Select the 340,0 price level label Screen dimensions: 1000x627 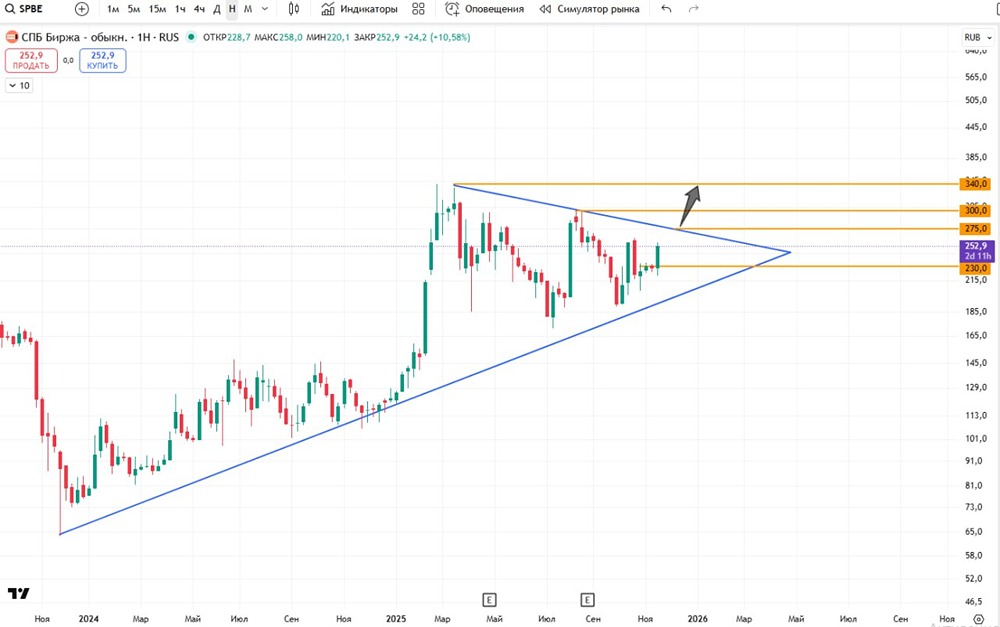click(976, 184)
